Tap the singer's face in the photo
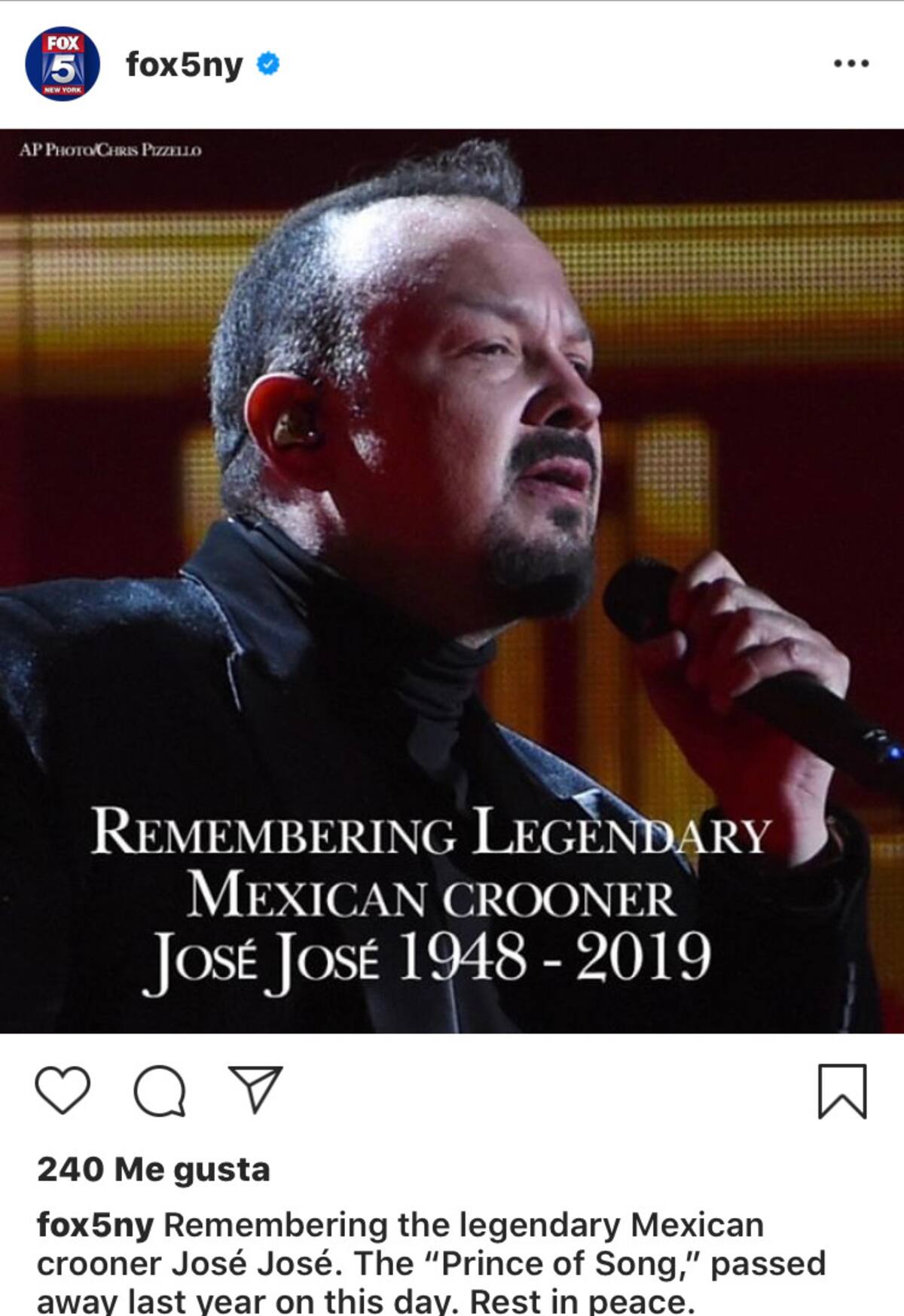This screenshot has height=1316, width=904. click(x=482, y=422)
